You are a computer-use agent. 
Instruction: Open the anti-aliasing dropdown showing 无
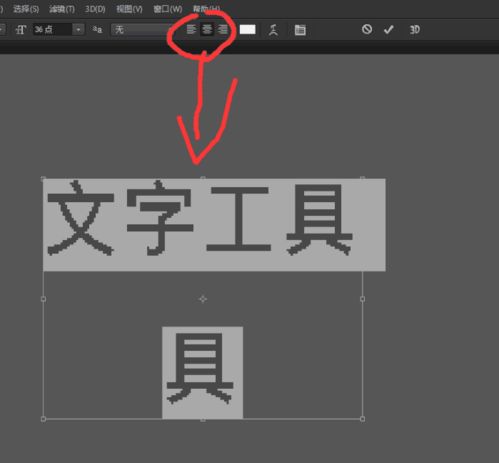tap(142, 30)
